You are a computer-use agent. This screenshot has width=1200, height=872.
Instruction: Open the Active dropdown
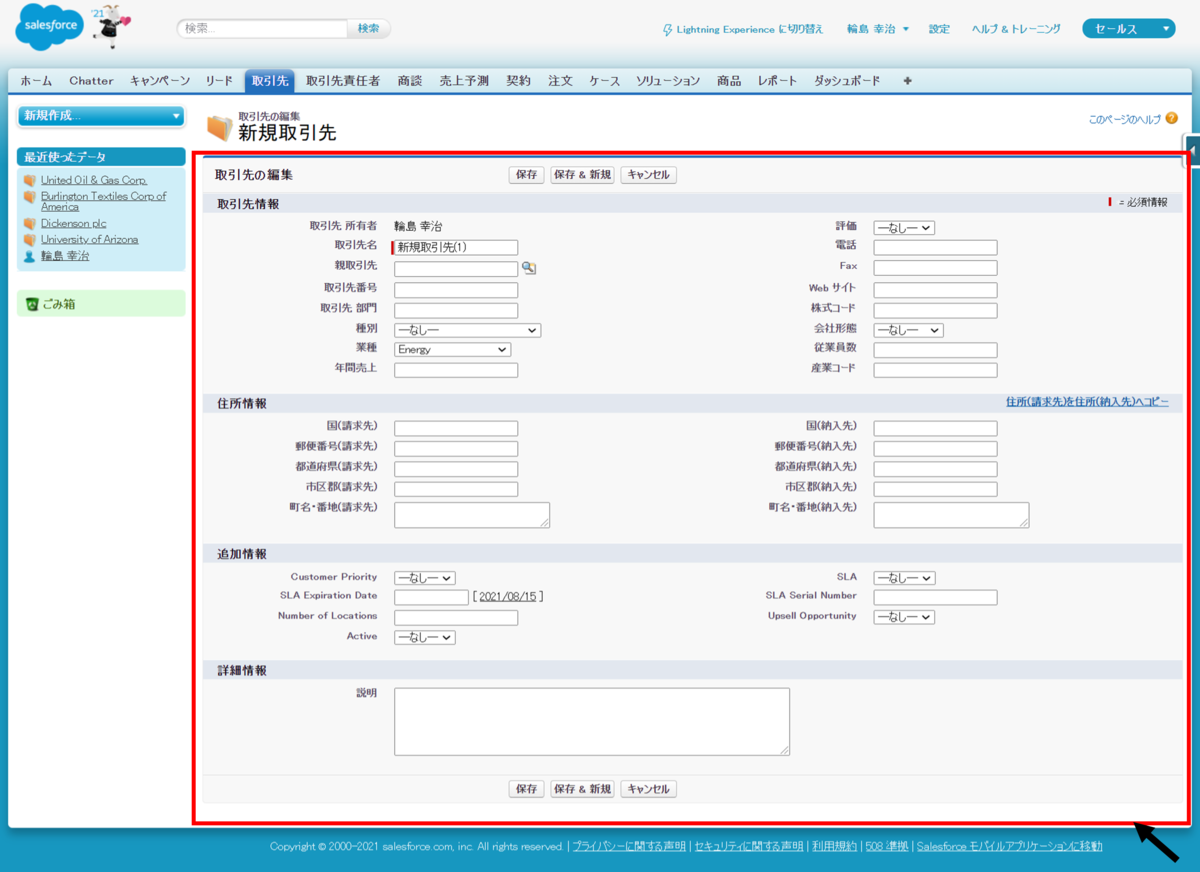[425, 637]
